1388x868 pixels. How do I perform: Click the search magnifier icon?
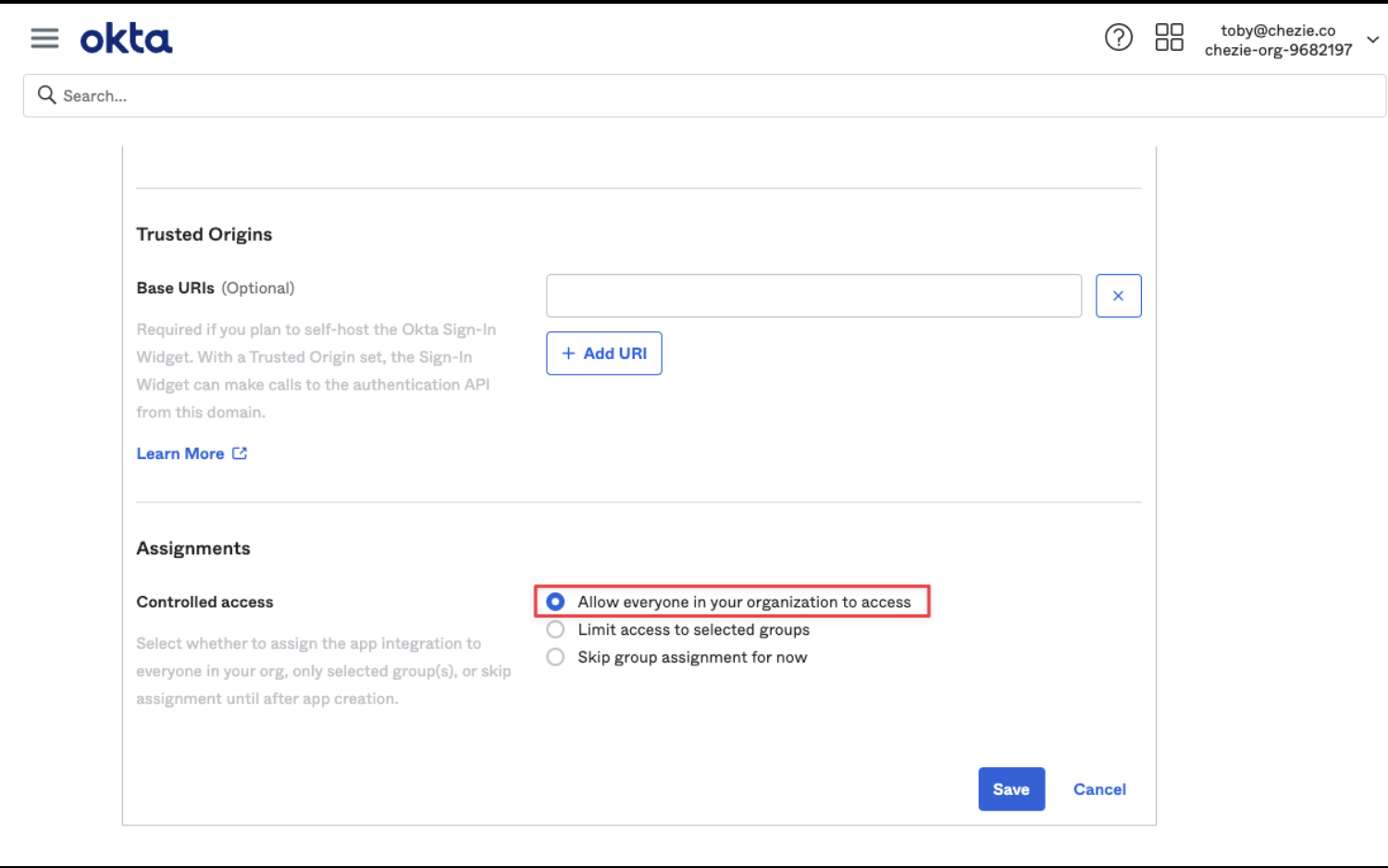[46, 95]
